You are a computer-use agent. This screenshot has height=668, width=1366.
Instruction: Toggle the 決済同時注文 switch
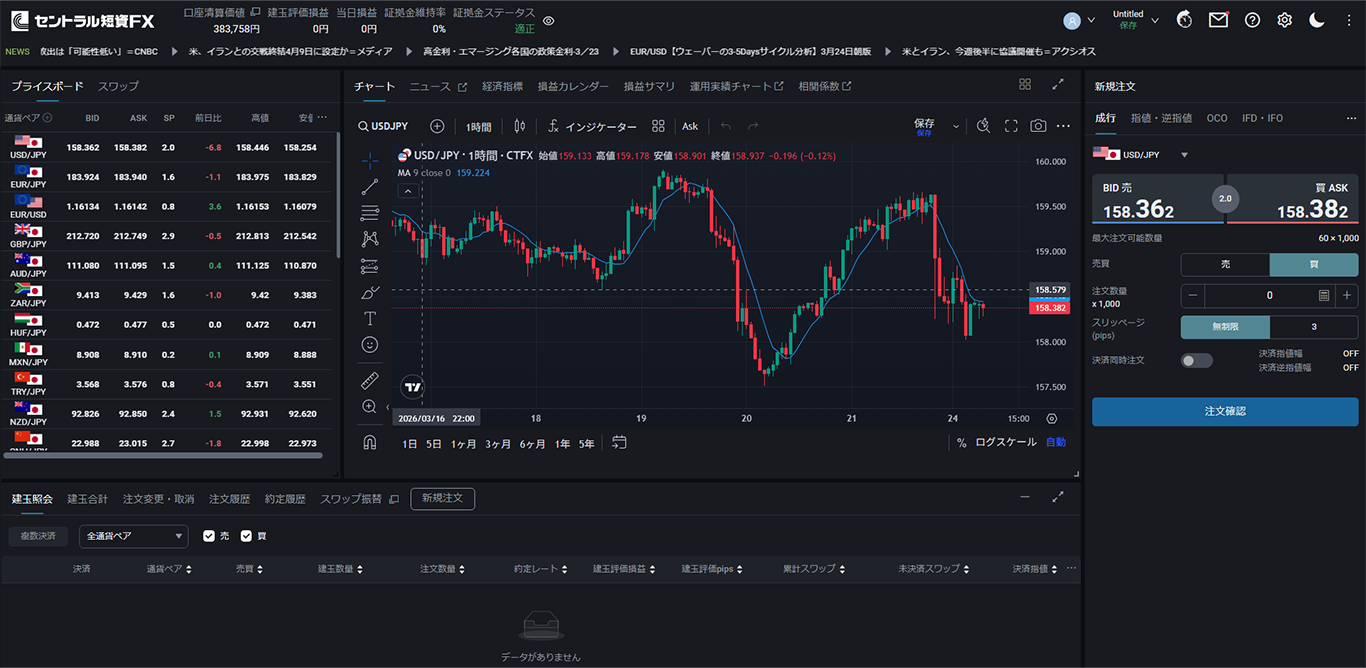[x=1196, y=360]
